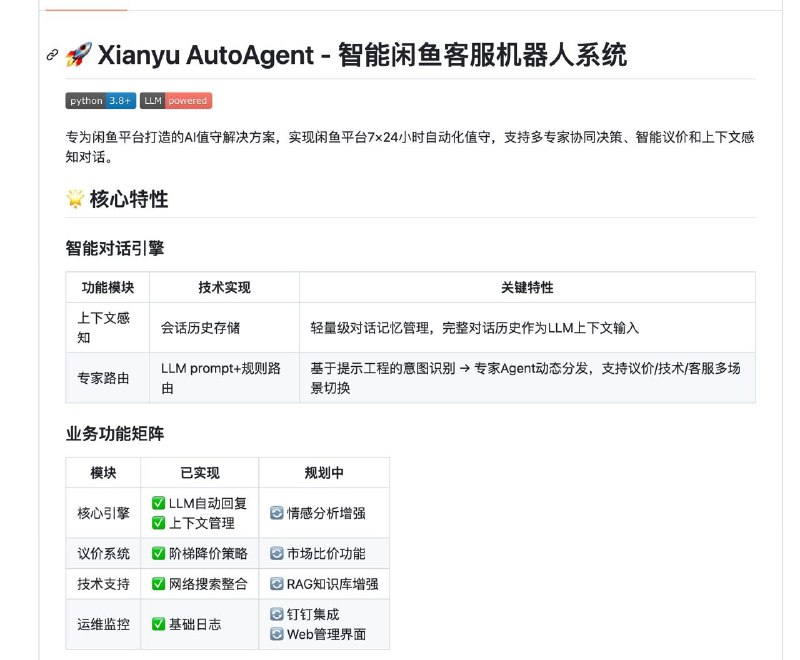
Task: Click the green check beside 网络搜索整合
Action: pyautogui.click(x=159, y=584)
